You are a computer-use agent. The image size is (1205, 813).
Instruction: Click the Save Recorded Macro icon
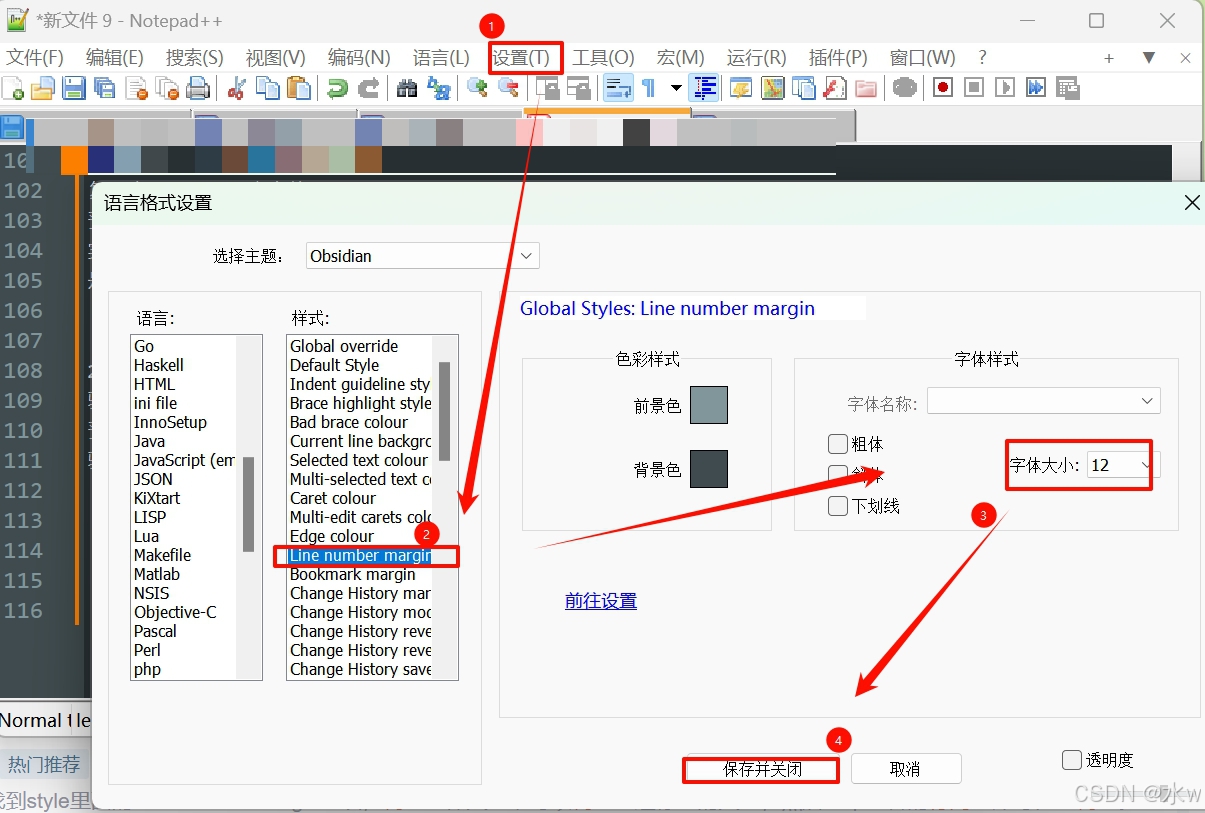point(1067,88)
